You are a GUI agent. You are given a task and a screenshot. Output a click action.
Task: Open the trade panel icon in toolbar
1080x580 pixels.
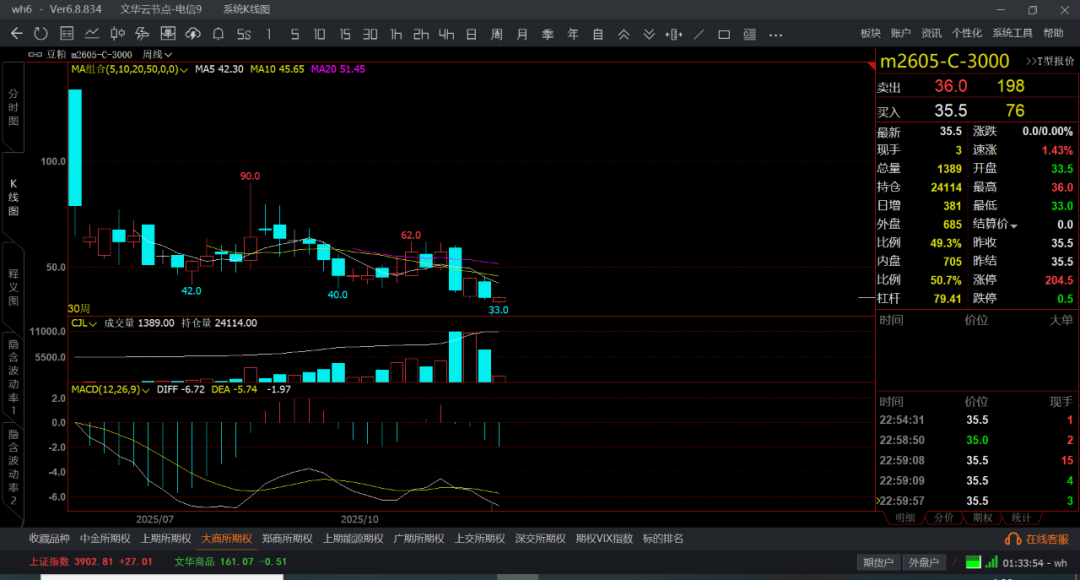point(167,34)
